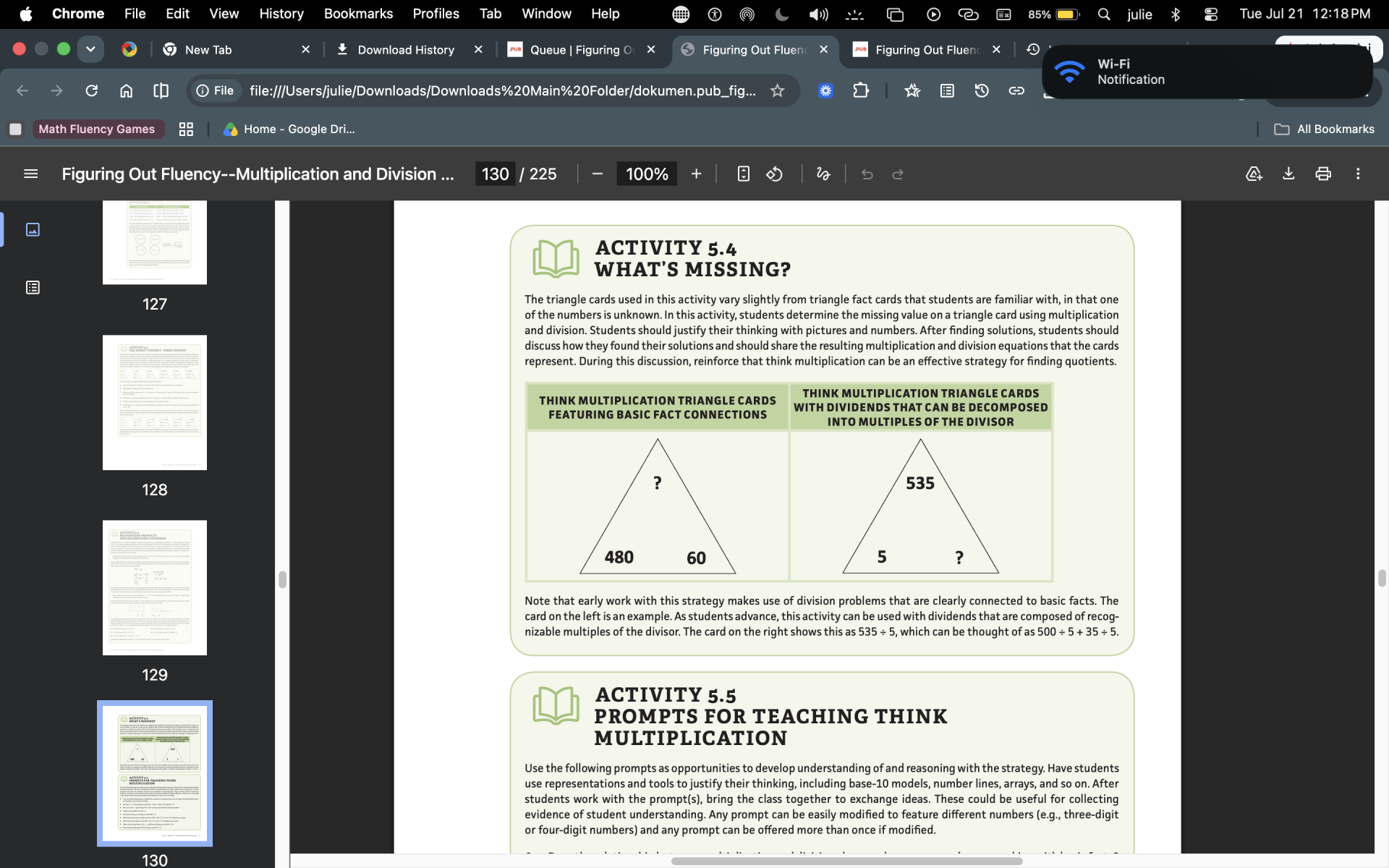Click the page number input field
Screen dimensions: 1389x868
(x=496, y=174)
